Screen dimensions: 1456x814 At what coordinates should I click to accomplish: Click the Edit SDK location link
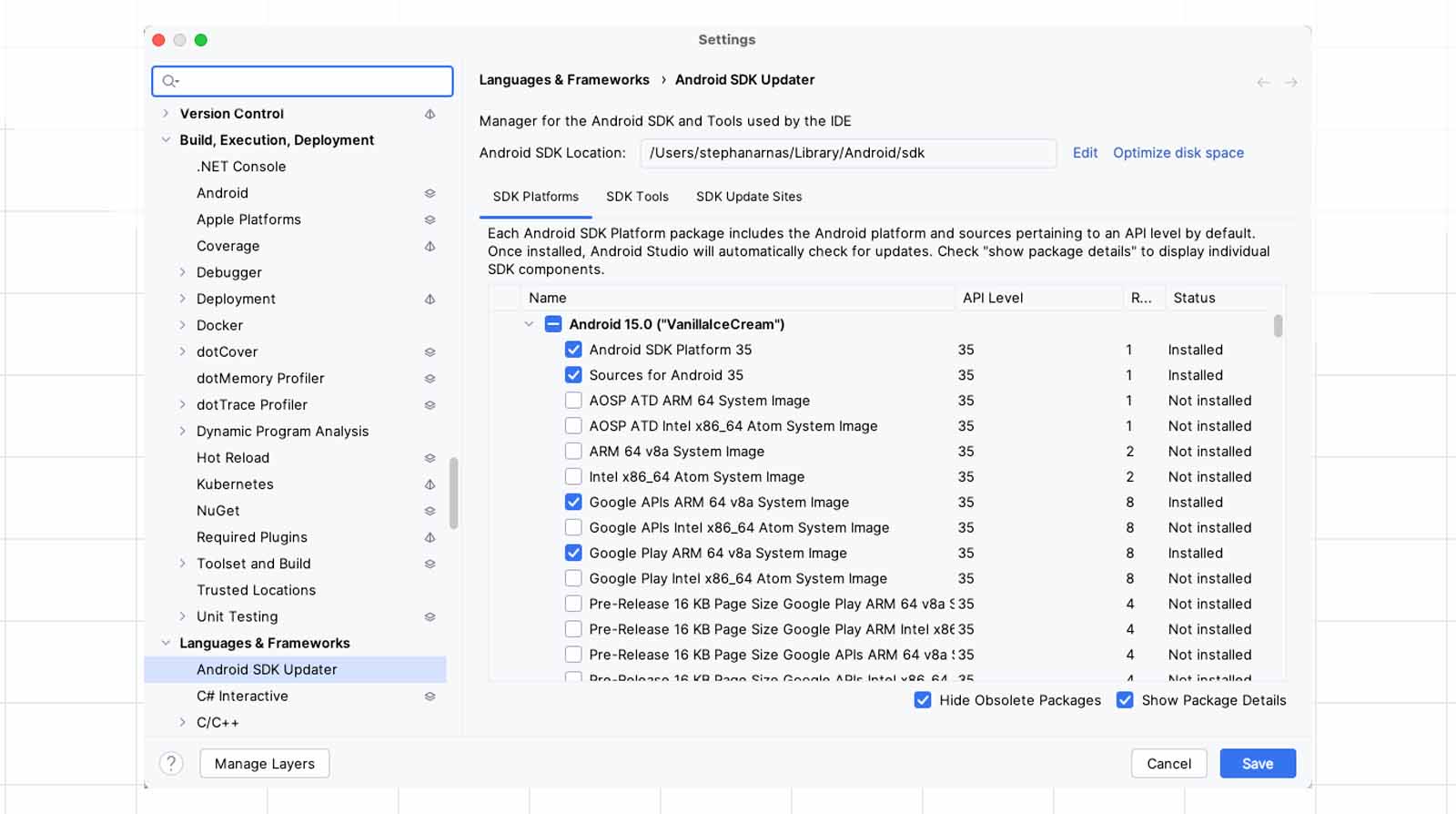(x=1085, y=153)
